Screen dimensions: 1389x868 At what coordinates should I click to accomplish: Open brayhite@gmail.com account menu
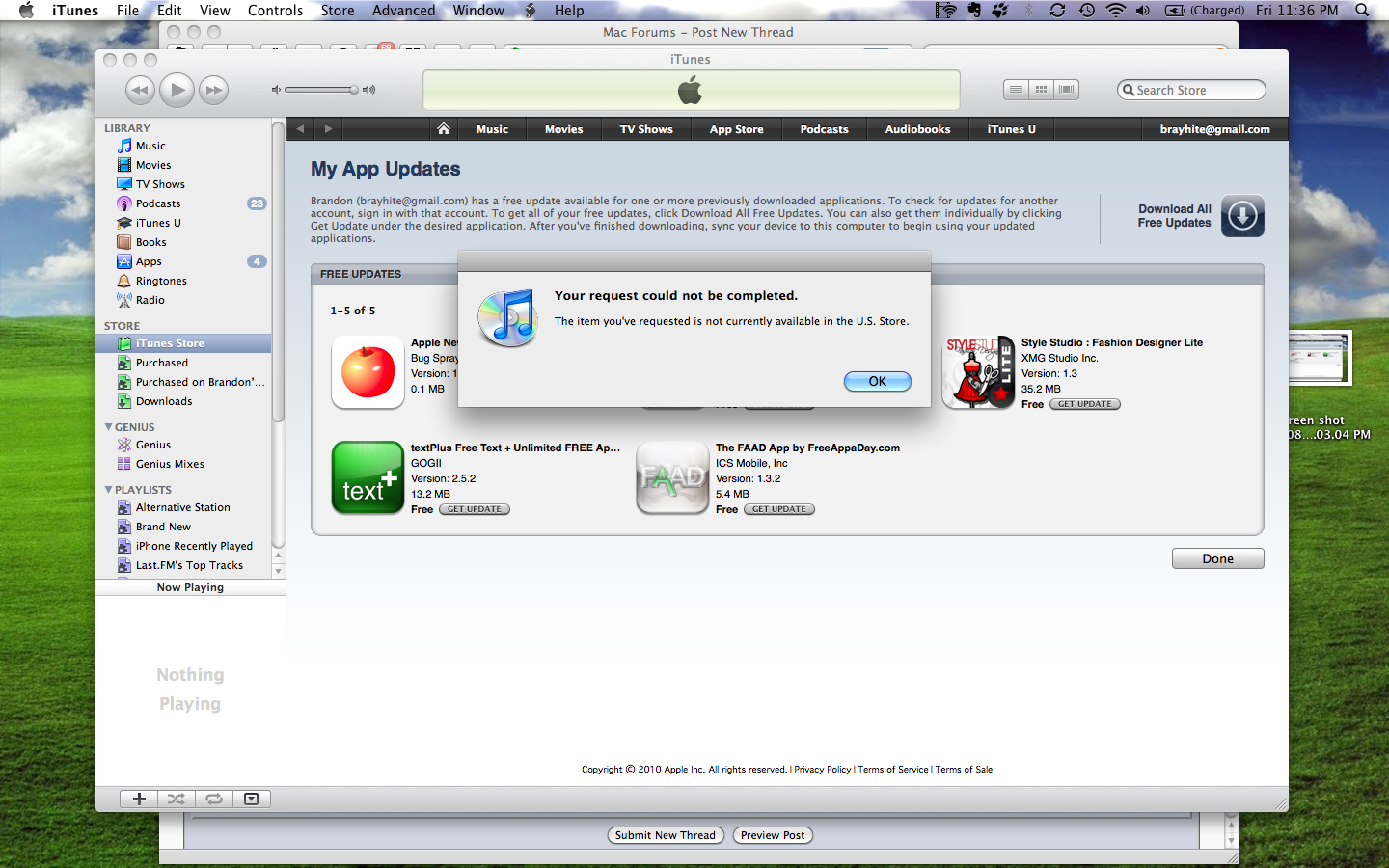coord(1215,129)
